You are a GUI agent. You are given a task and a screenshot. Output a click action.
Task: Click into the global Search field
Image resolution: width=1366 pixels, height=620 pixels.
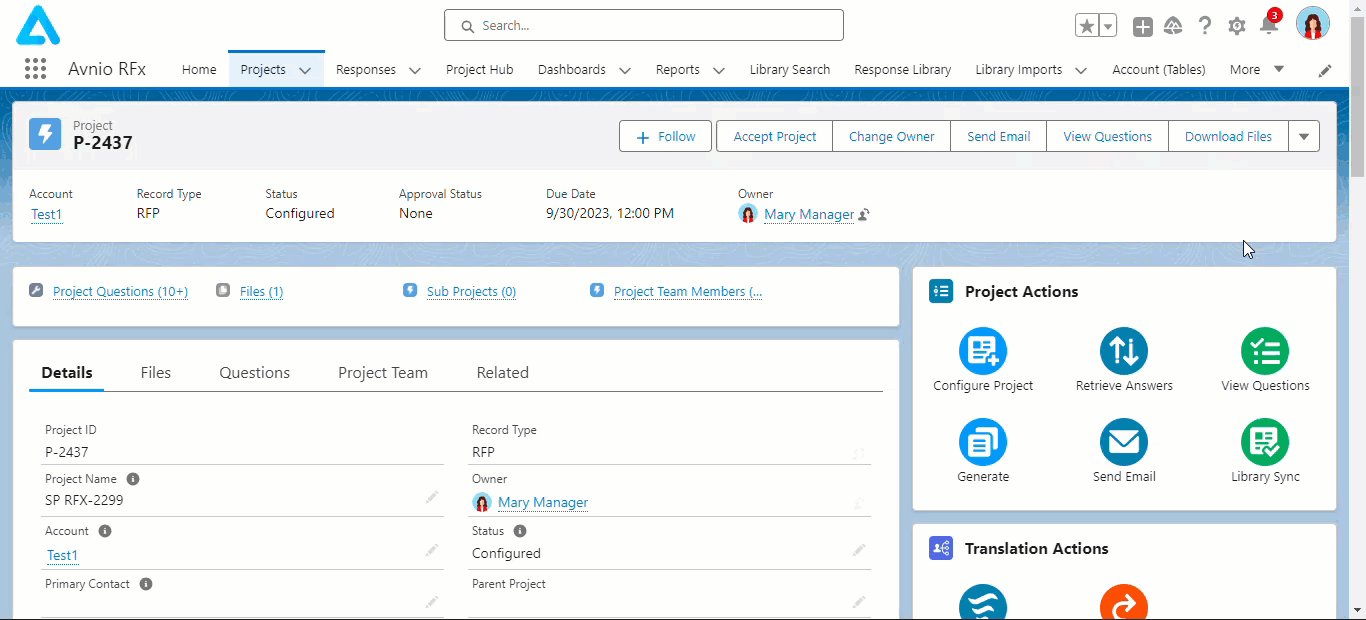point(643,26)
